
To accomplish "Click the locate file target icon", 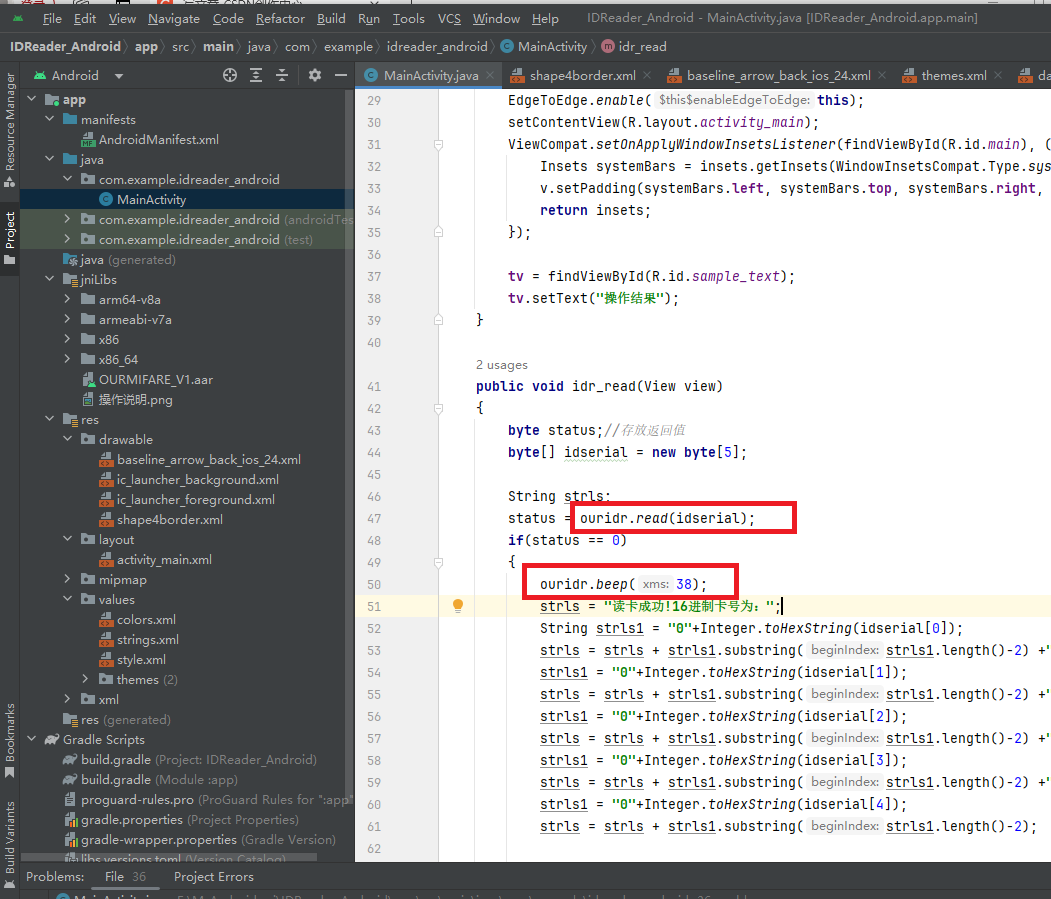I will tap(230, 75).
